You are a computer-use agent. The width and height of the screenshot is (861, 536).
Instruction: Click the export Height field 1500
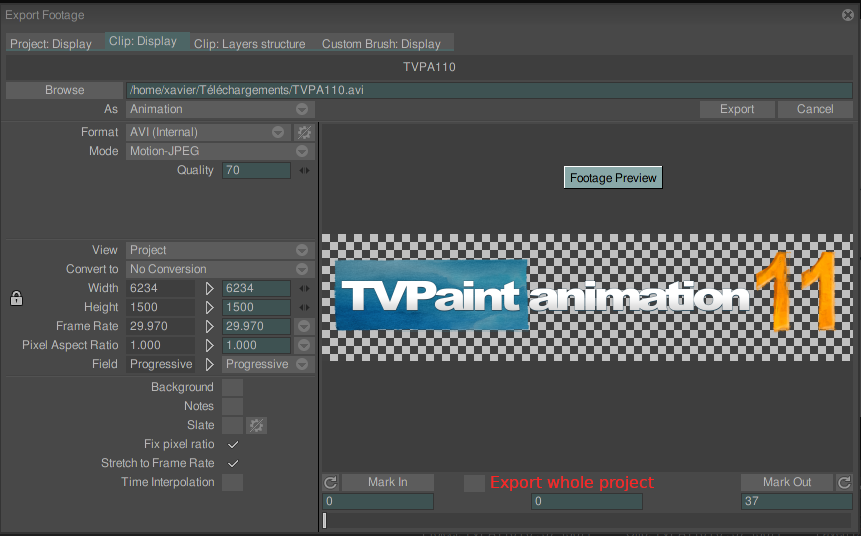click(x=256, y=308)
